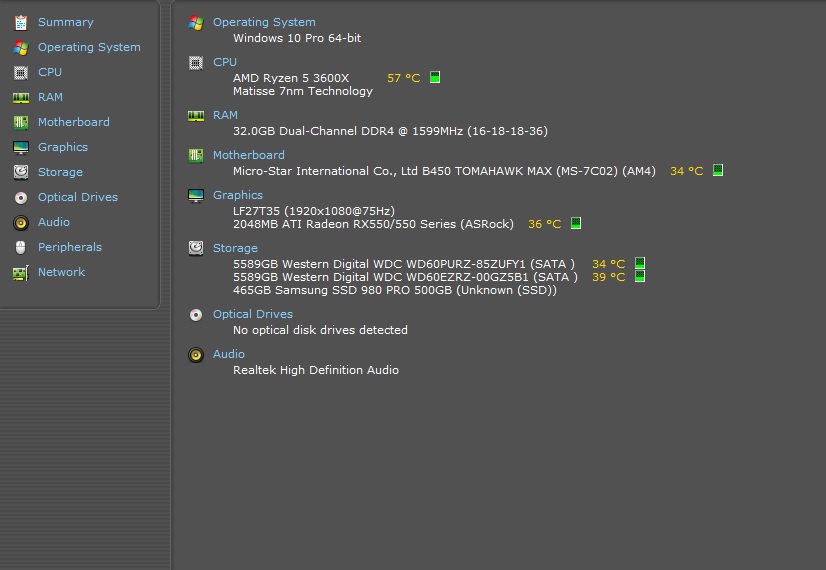This screenshot has width=826, height=570.
Task: Click the Optical Drives disc icon in summary panel
Action: pos(196,315)
